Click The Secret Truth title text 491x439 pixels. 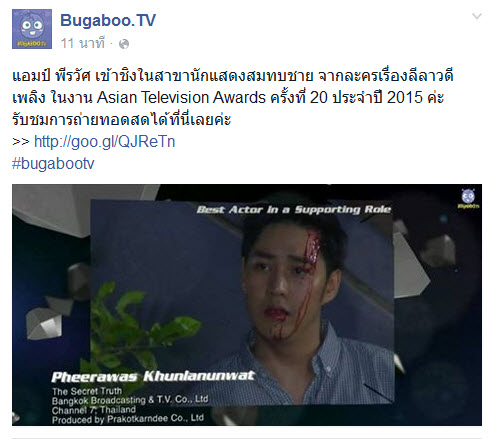pyautogui.click(x=87, y=391)
